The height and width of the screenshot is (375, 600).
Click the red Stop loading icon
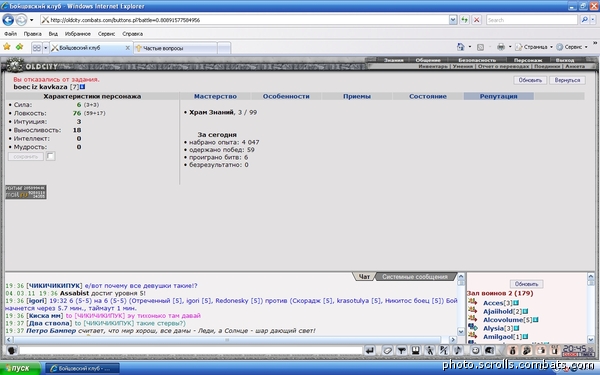tap(476, 20)
